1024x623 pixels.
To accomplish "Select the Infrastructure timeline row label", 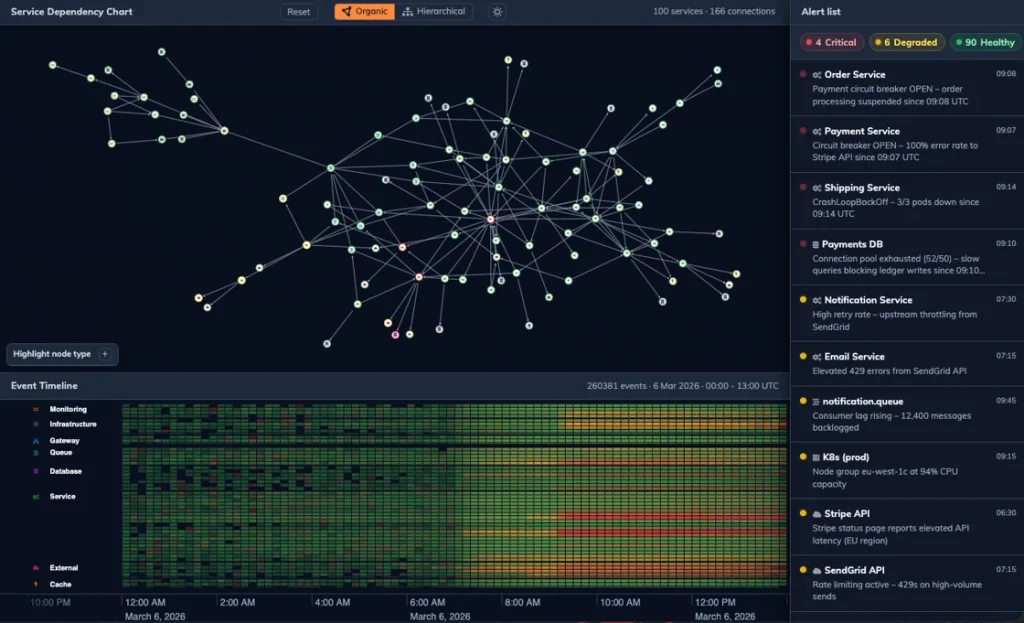I will [73, 424].
